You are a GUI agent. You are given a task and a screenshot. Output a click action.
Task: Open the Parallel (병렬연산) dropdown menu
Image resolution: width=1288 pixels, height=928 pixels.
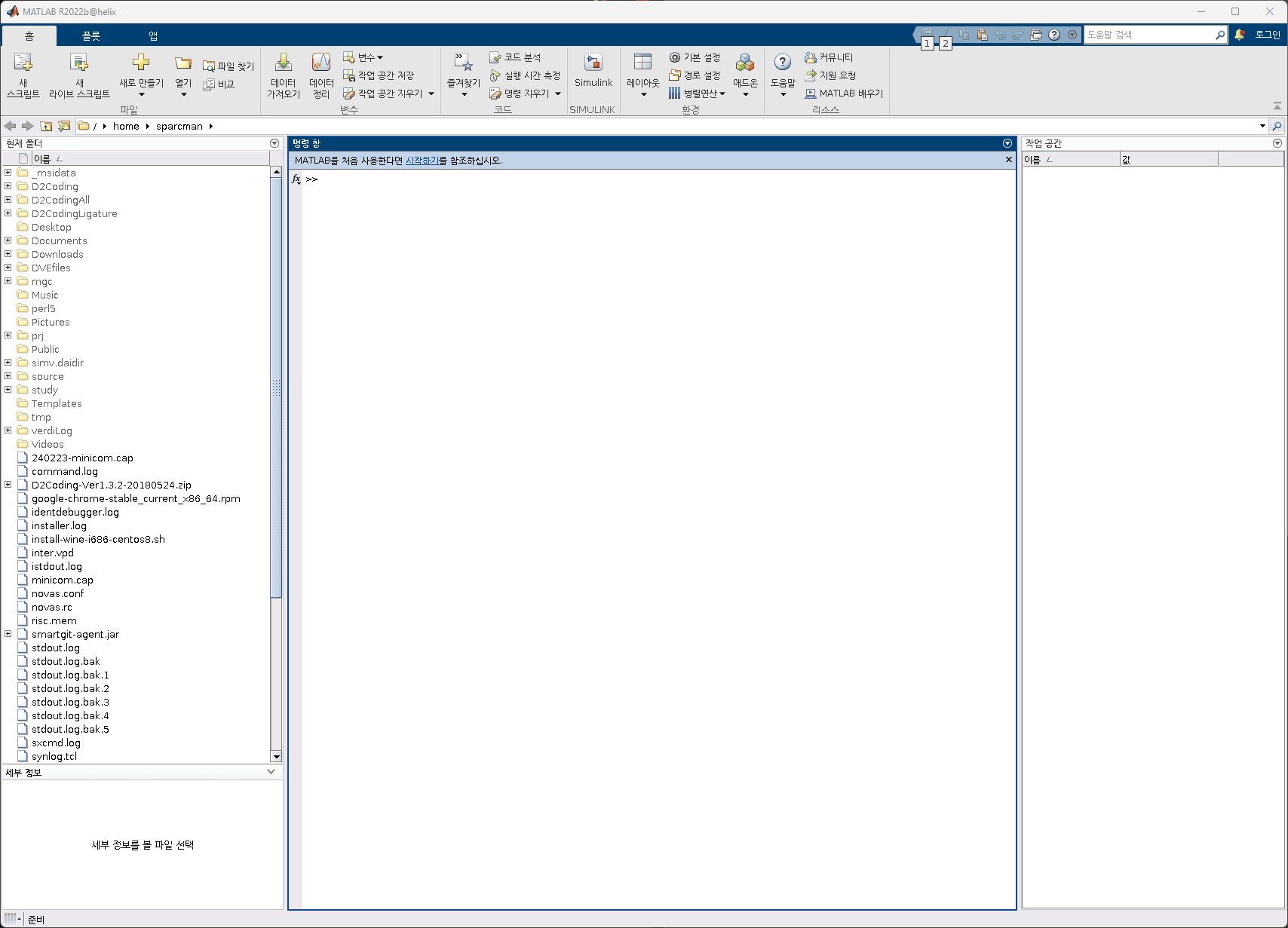698,93
